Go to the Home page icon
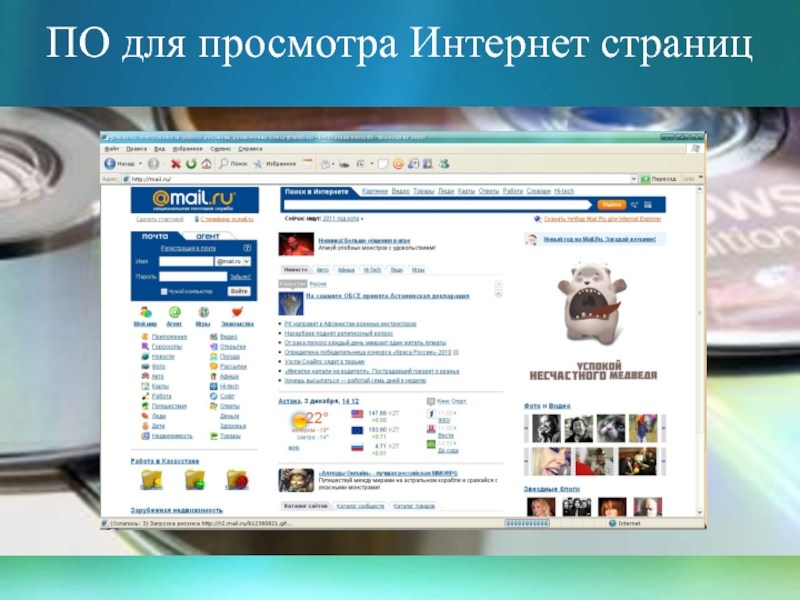This screenshot has width=800, height=600. (x=205, y=163)
